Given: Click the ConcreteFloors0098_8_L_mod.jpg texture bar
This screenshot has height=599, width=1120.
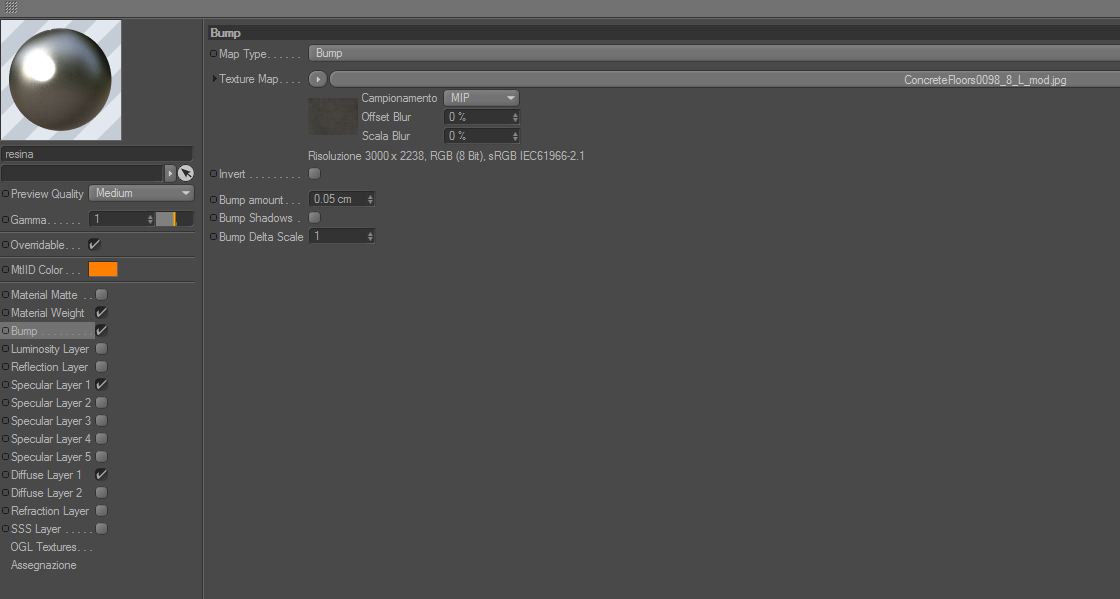Looking at the screenshot, I should pyautogui.click(x=724, y=79).
